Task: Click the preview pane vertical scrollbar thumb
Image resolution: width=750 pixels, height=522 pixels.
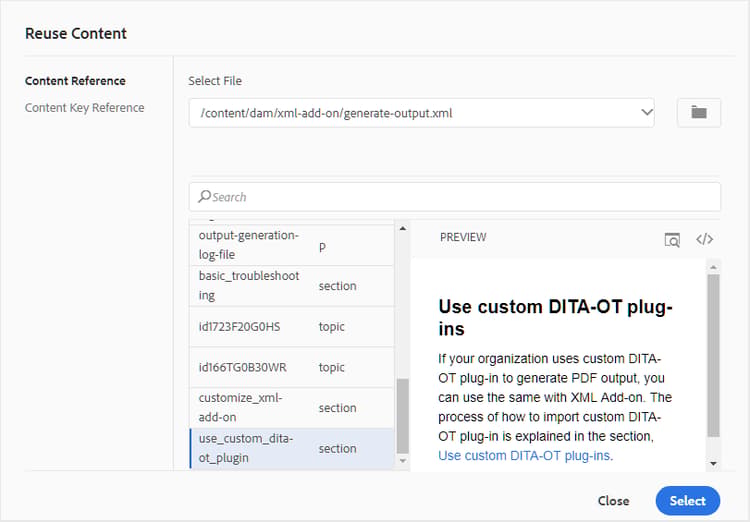Action: pyautogui.click(x=713, y=355)
